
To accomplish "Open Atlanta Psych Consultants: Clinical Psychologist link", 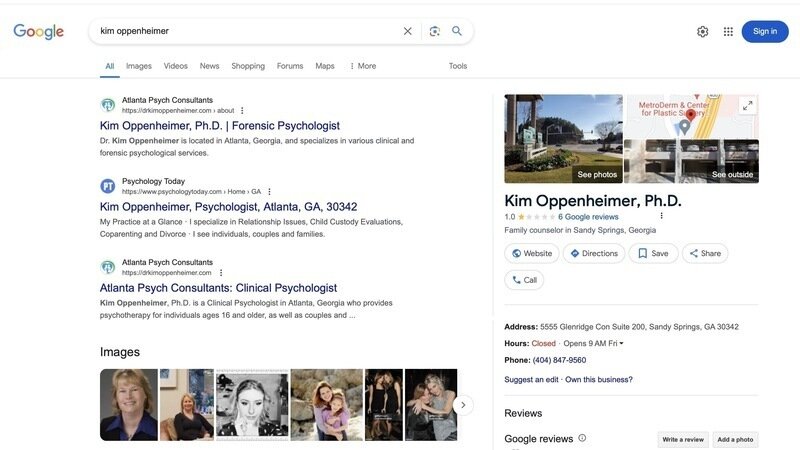I will coord(218,288).
